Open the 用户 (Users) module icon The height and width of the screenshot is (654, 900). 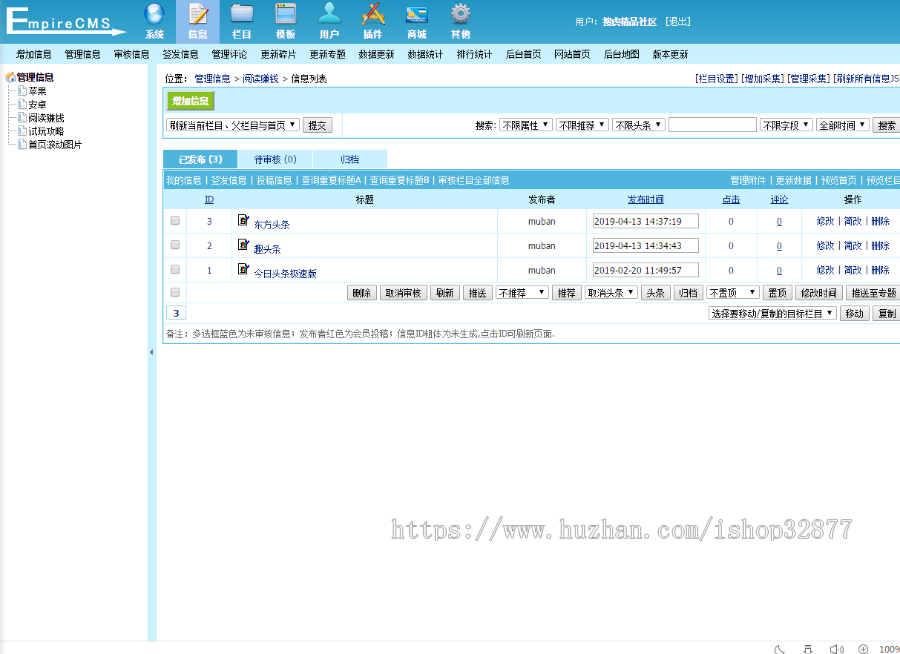329,20
